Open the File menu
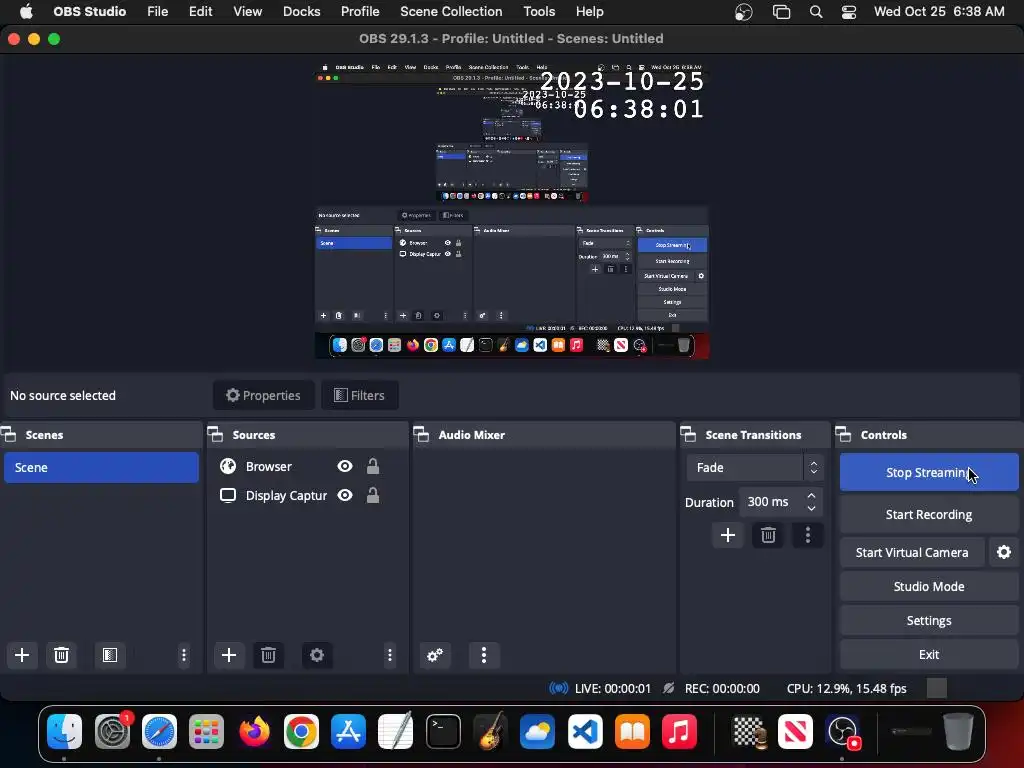The width and height of the screenshot is (1024, 768). tap(157, 12)
